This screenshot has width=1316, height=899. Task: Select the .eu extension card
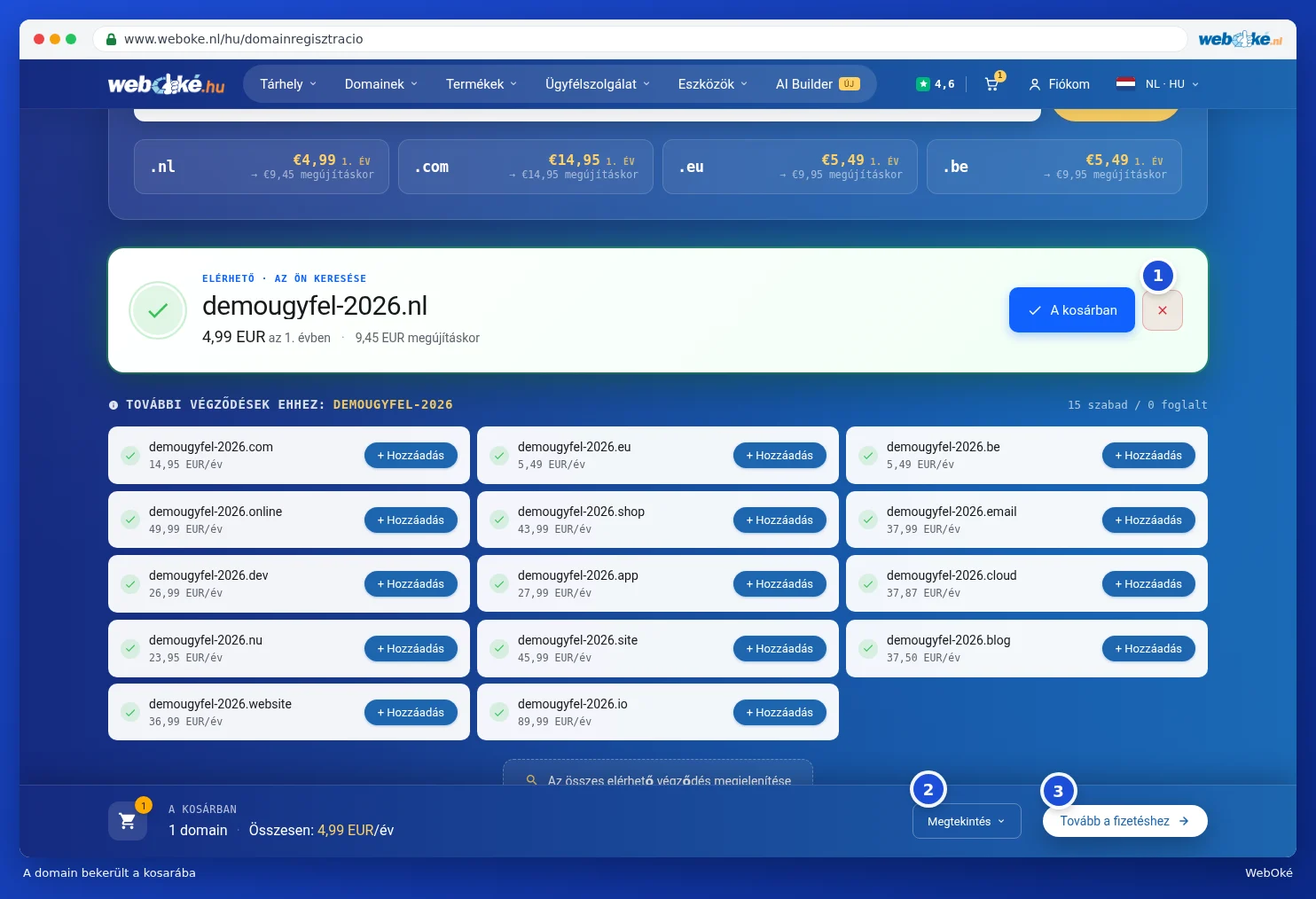790,167
